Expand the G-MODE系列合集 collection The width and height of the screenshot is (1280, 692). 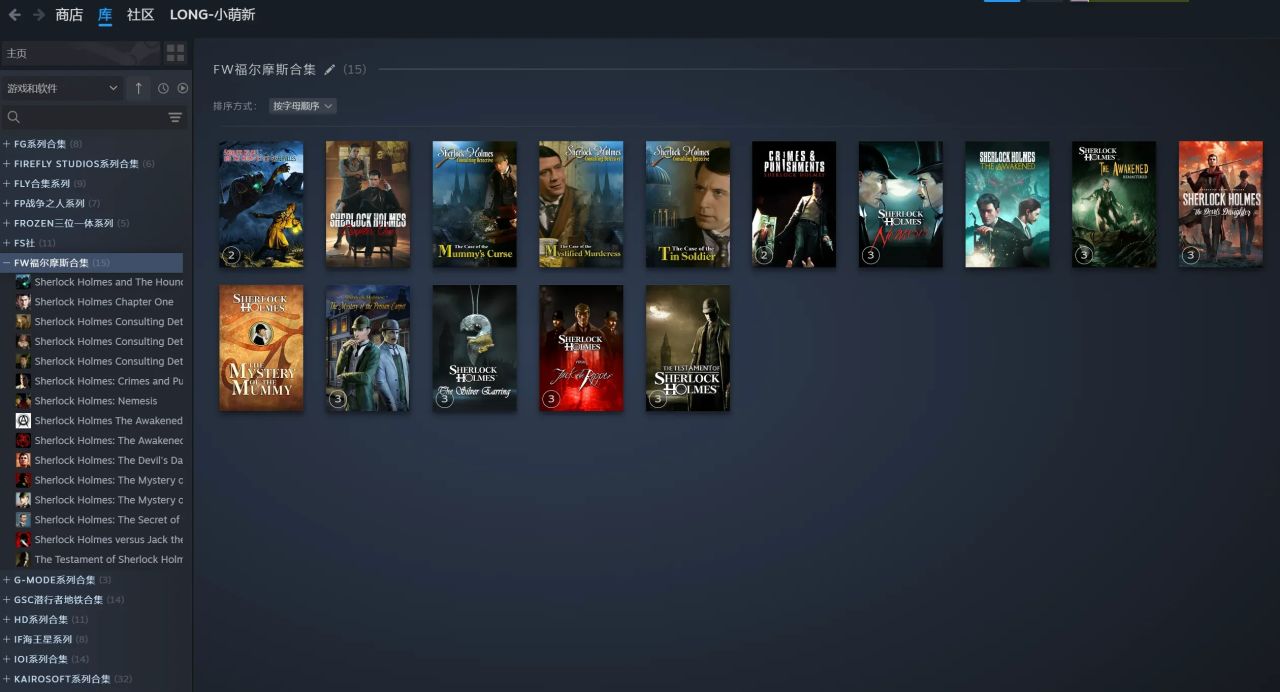point(6,580)
